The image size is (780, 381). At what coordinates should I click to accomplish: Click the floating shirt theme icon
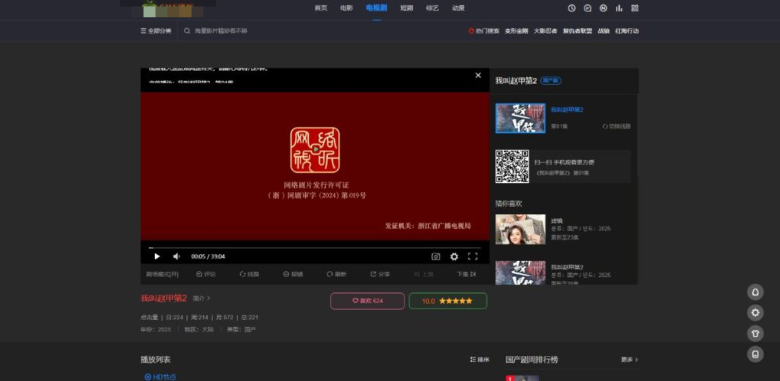(755, 334)
